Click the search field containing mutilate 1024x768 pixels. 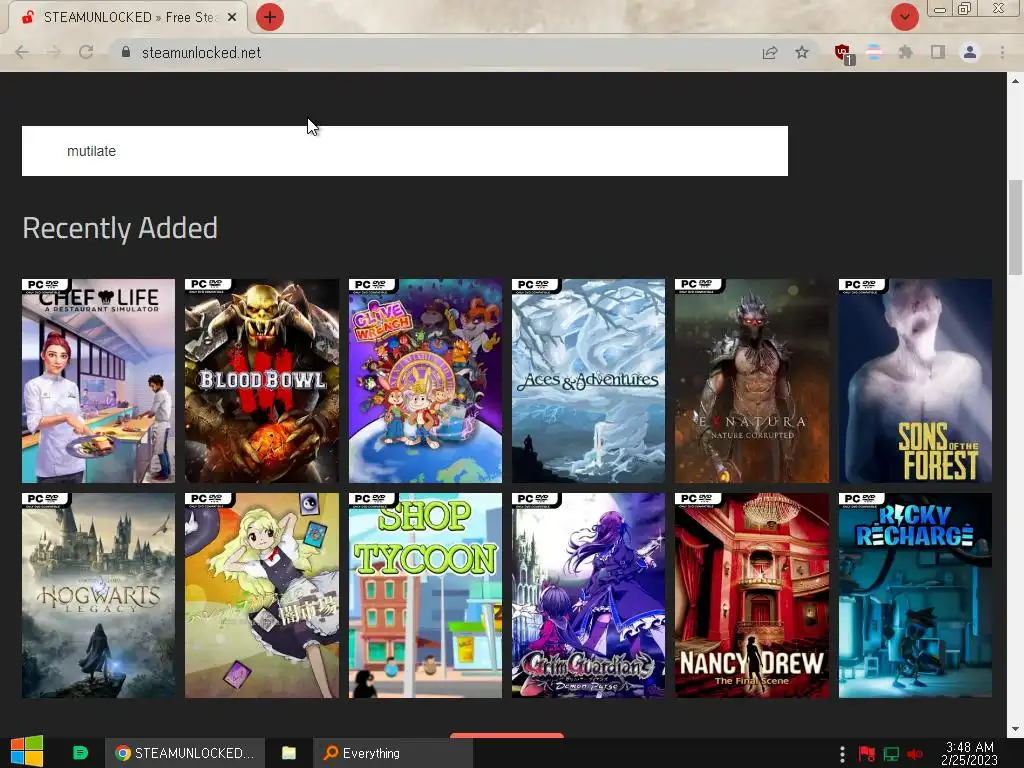click(405, 151)
